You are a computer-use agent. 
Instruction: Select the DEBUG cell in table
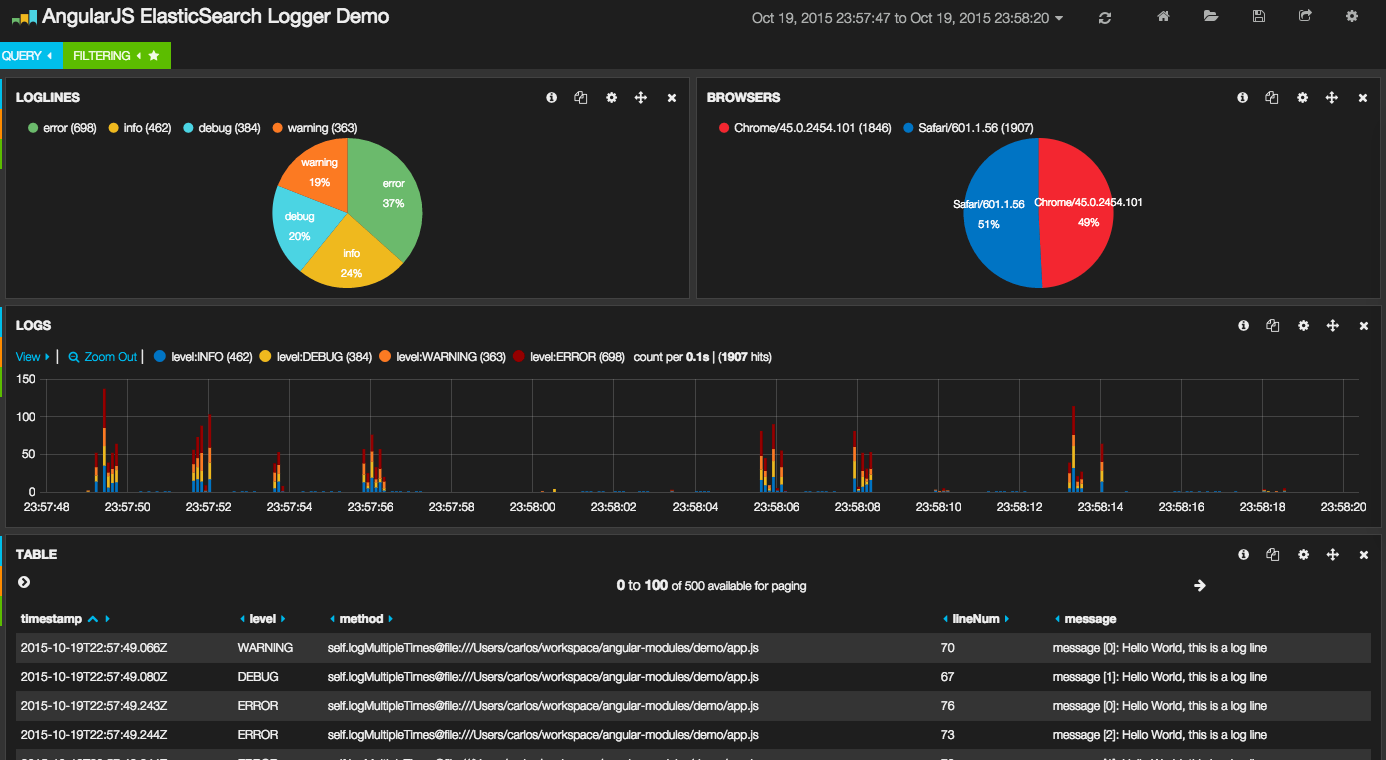[x=258, y=677]
